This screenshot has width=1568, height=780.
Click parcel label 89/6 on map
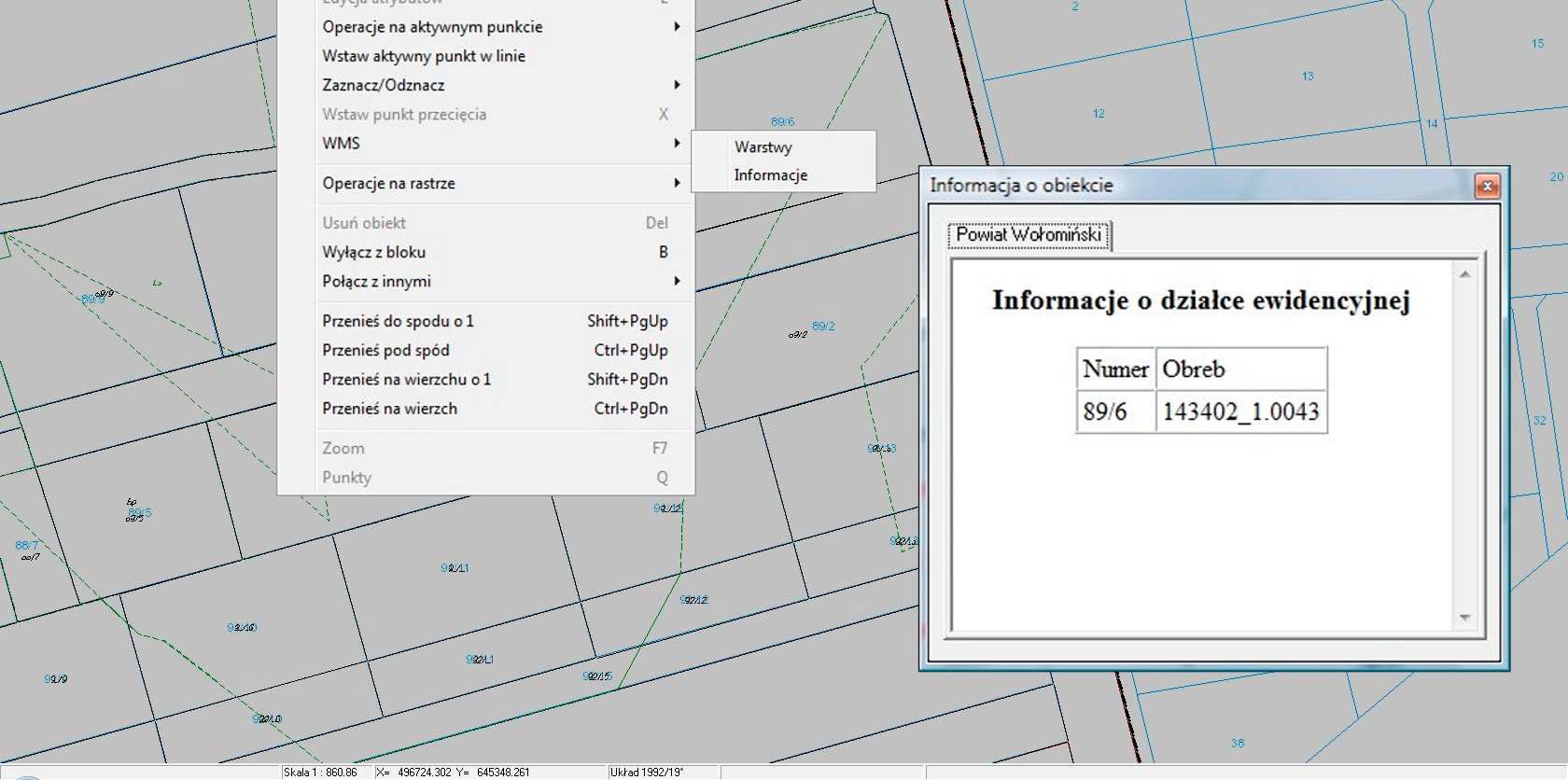pyautogui.click(x=782, y=122)
